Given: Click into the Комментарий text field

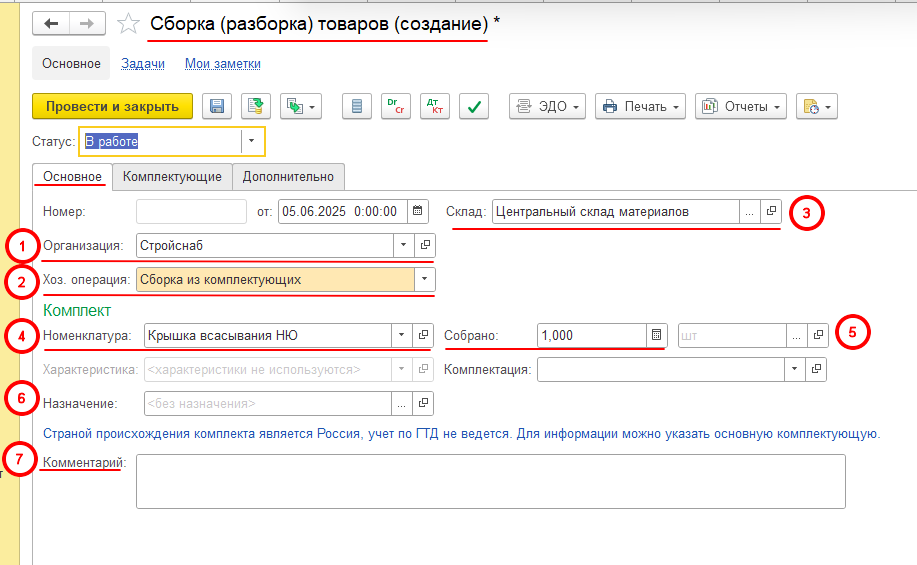Looking at the screenshot, I should (490, 481).
